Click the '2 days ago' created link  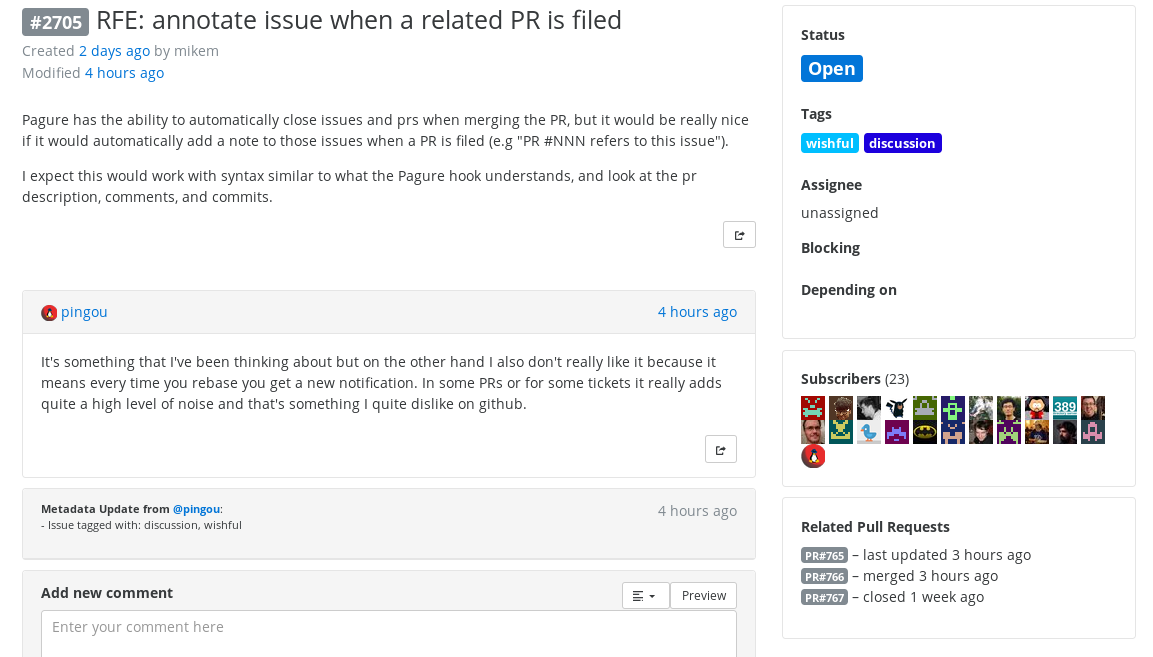coord(114,51)
